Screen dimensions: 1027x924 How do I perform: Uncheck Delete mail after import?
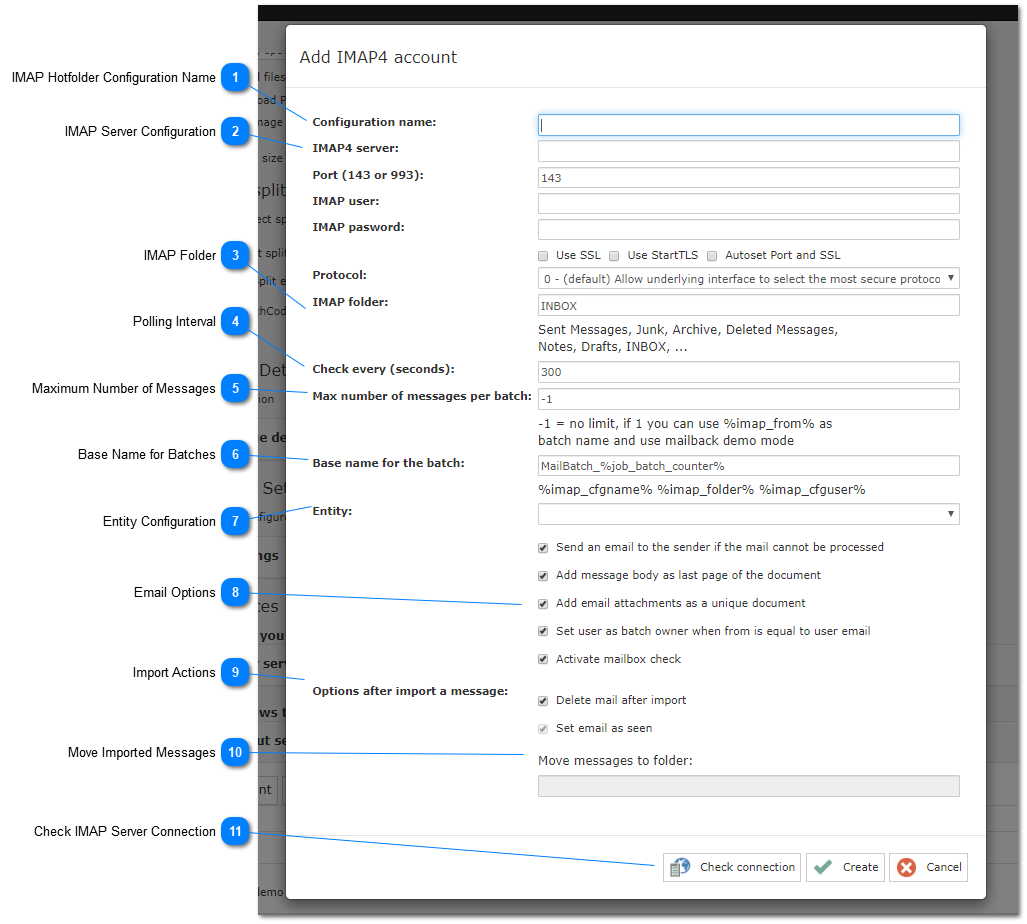543,701
